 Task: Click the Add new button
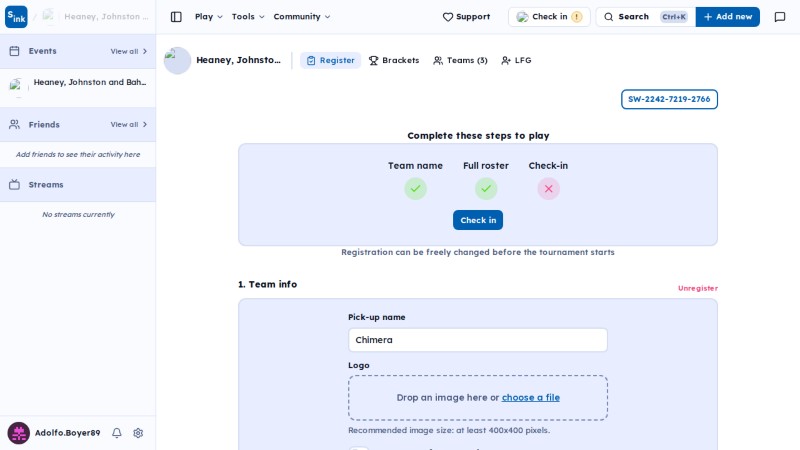click(728, 17)
